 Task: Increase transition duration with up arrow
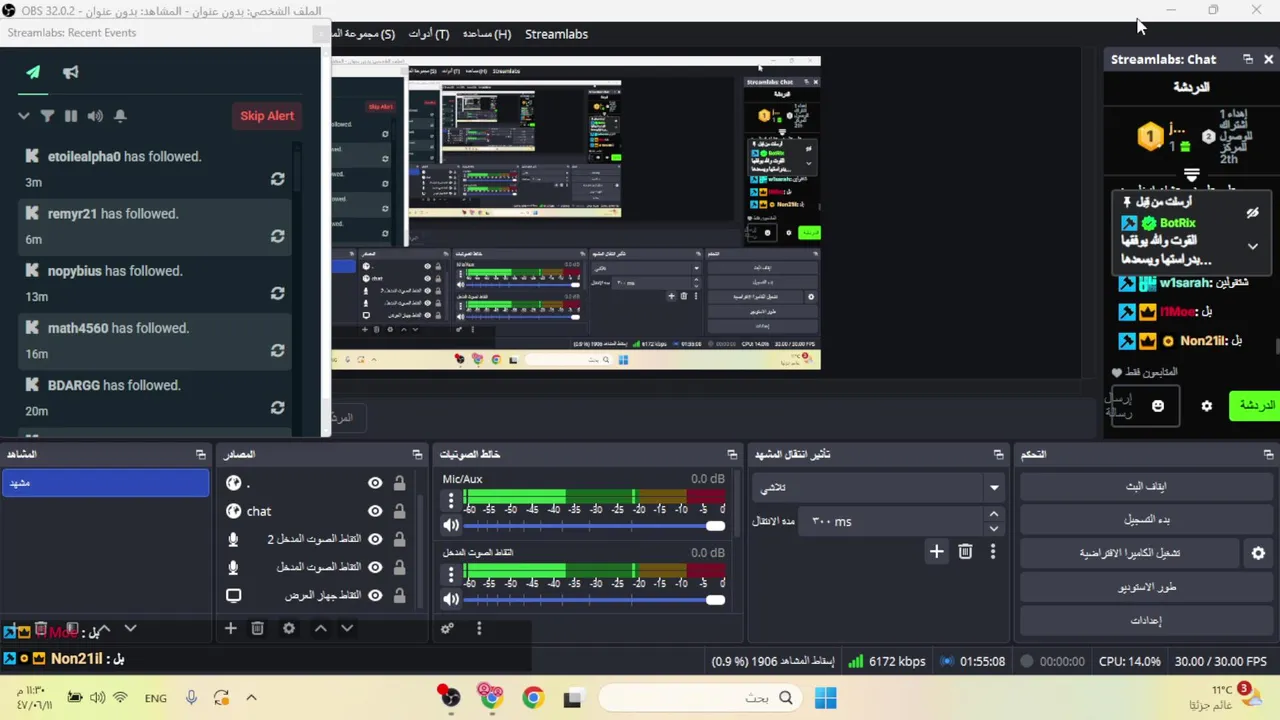[994, 514]
